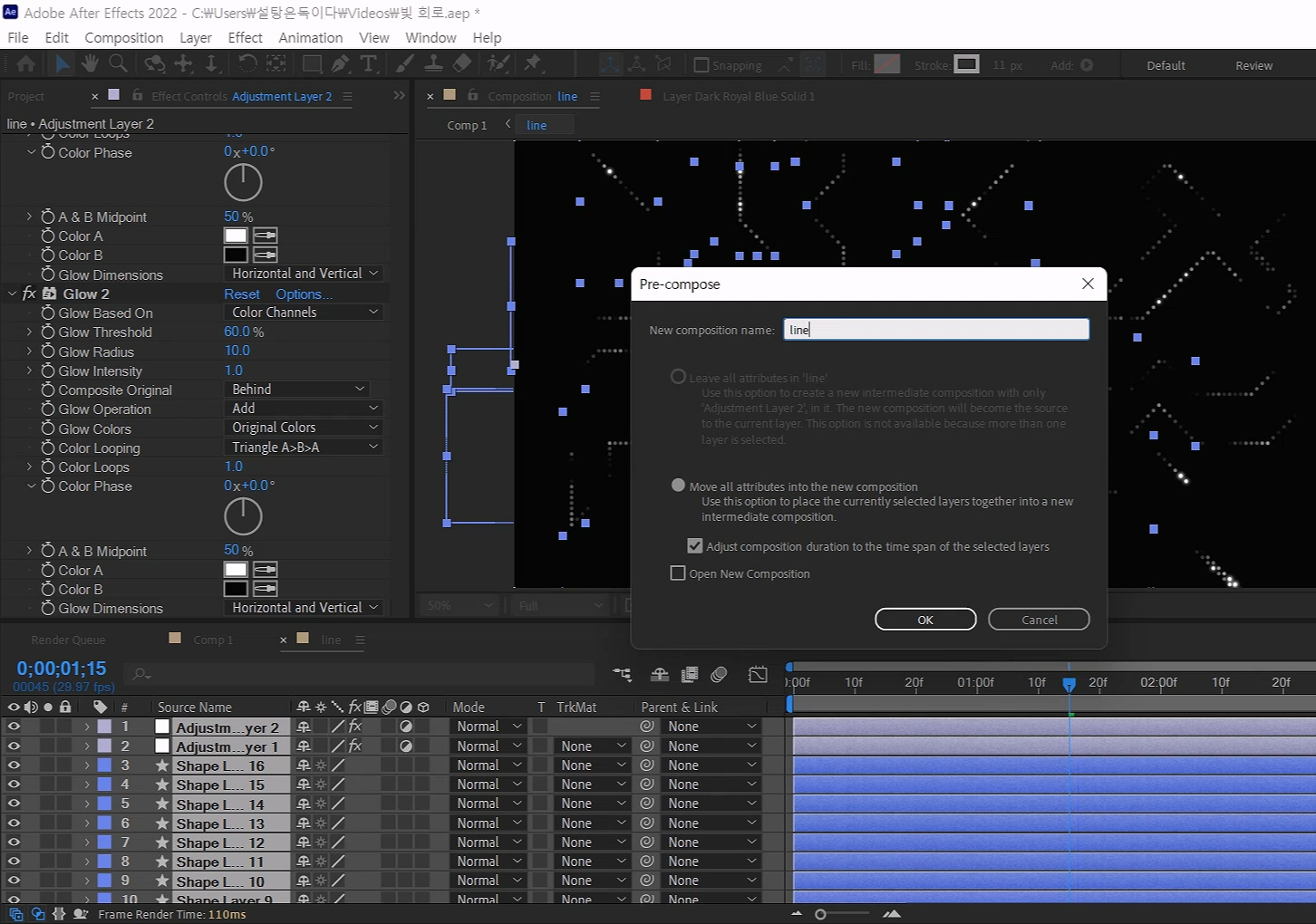
Task: Toggle the Motion Blur timeline switch
Action: 719,674
